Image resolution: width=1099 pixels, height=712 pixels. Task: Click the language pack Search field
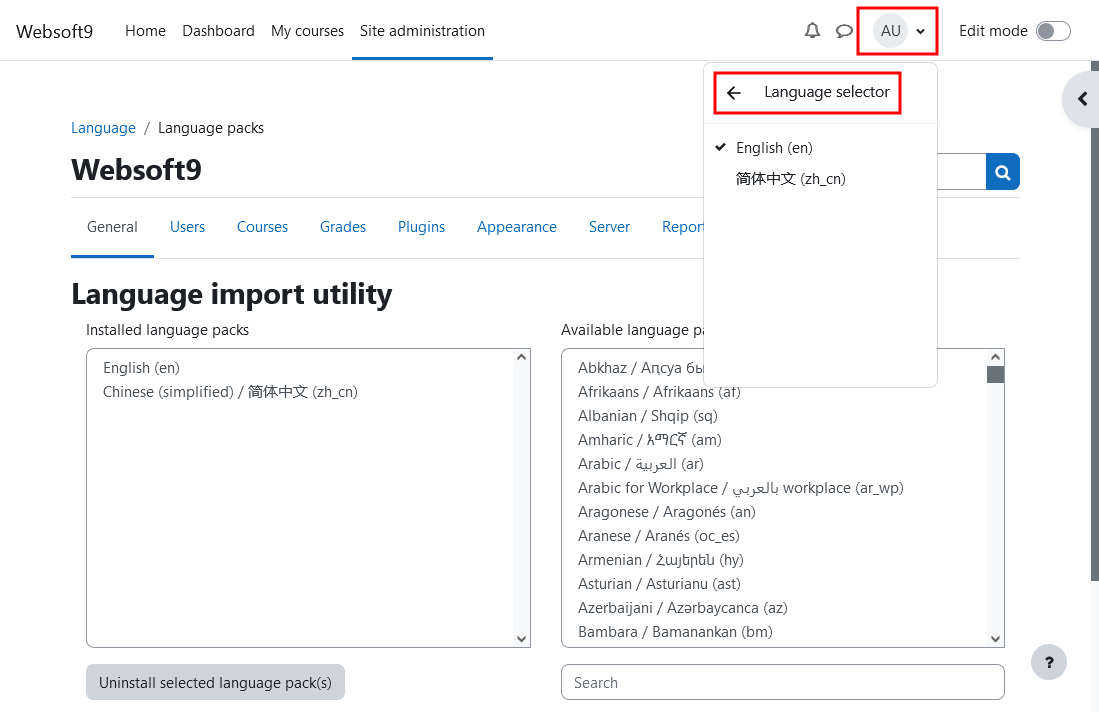pos(782,683)
